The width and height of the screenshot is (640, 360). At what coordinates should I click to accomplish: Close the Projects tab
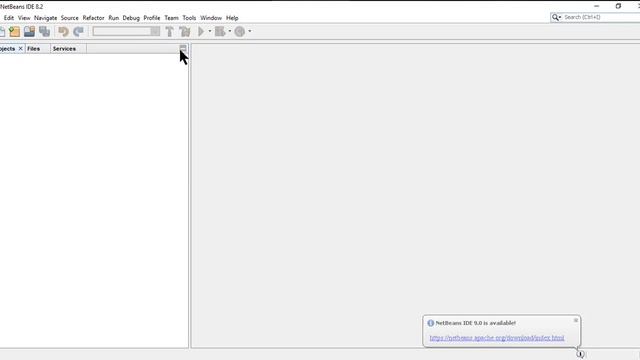click(20, 49)
